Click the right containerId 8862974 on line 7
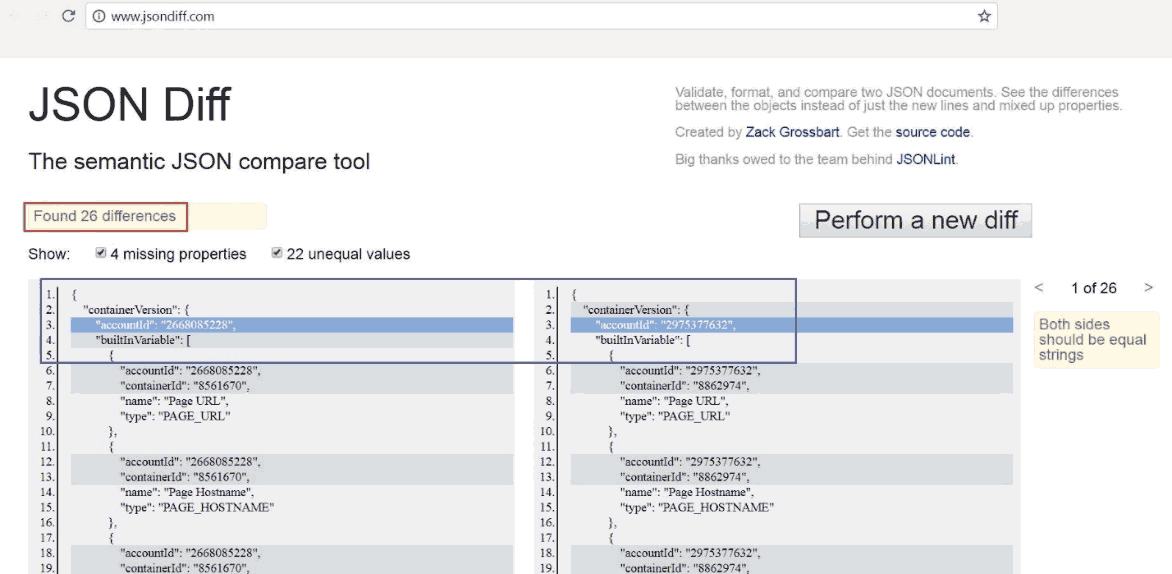 pyautogui.click(x=683, y=386)
